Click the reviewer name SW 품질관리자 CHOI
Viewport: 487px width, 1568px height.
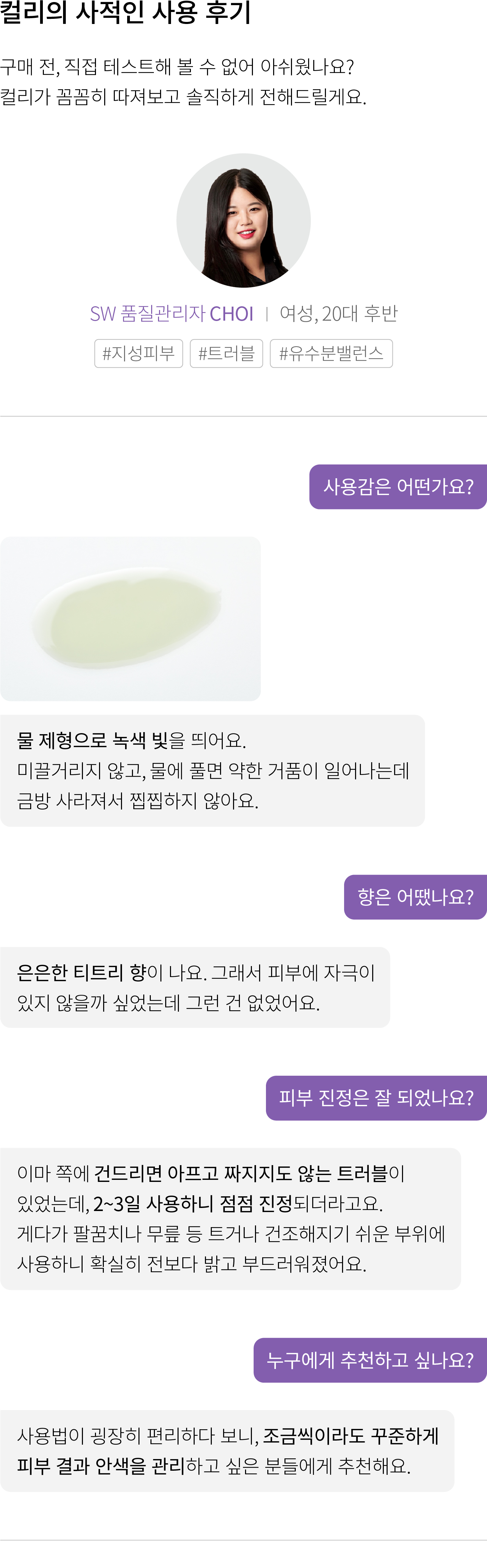click(172, 313)
